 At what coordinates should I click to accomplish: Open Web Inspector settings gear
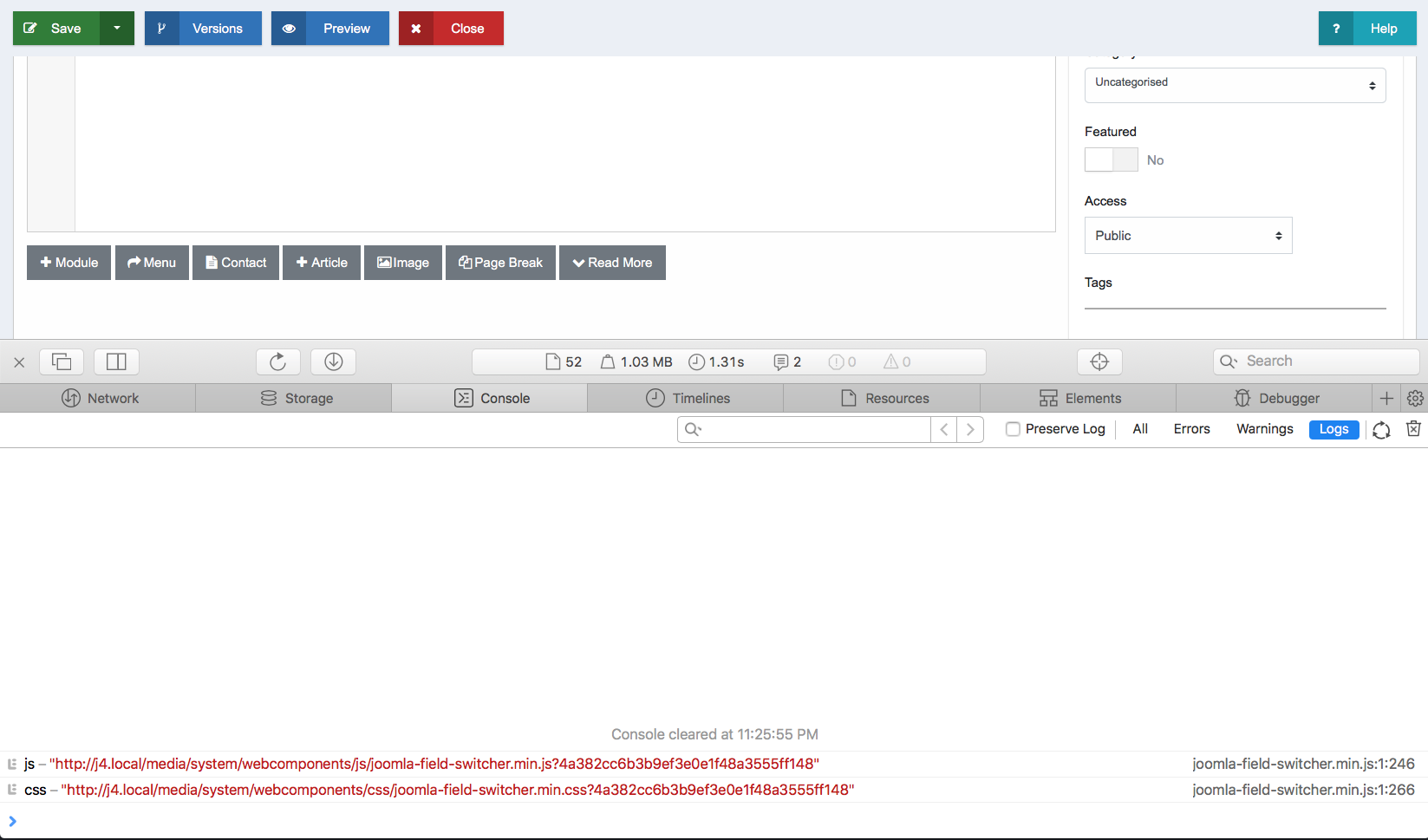[1415, 398]
